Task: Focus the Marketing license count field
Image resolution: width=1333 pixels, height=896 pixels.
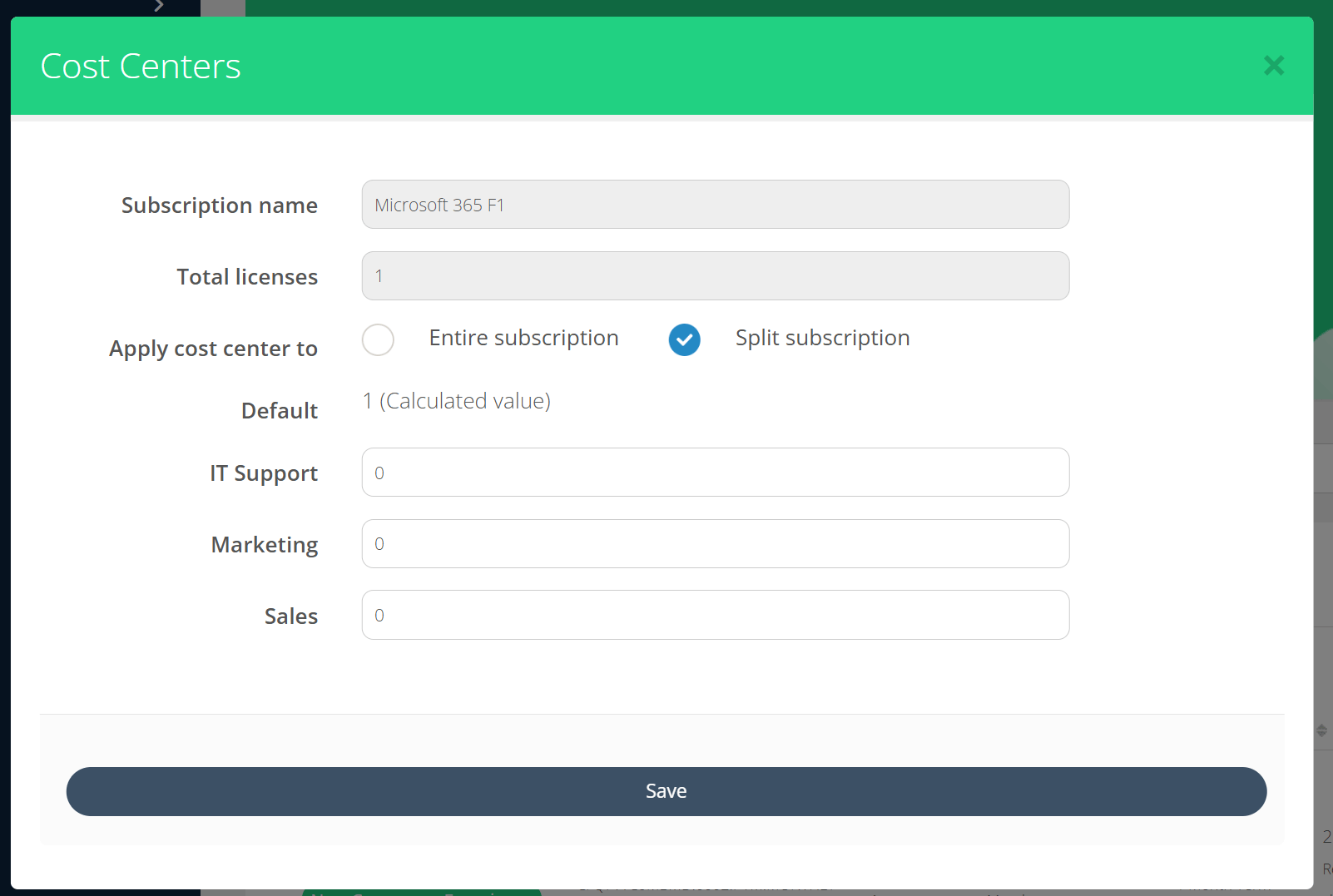Action: pos(715,544)
